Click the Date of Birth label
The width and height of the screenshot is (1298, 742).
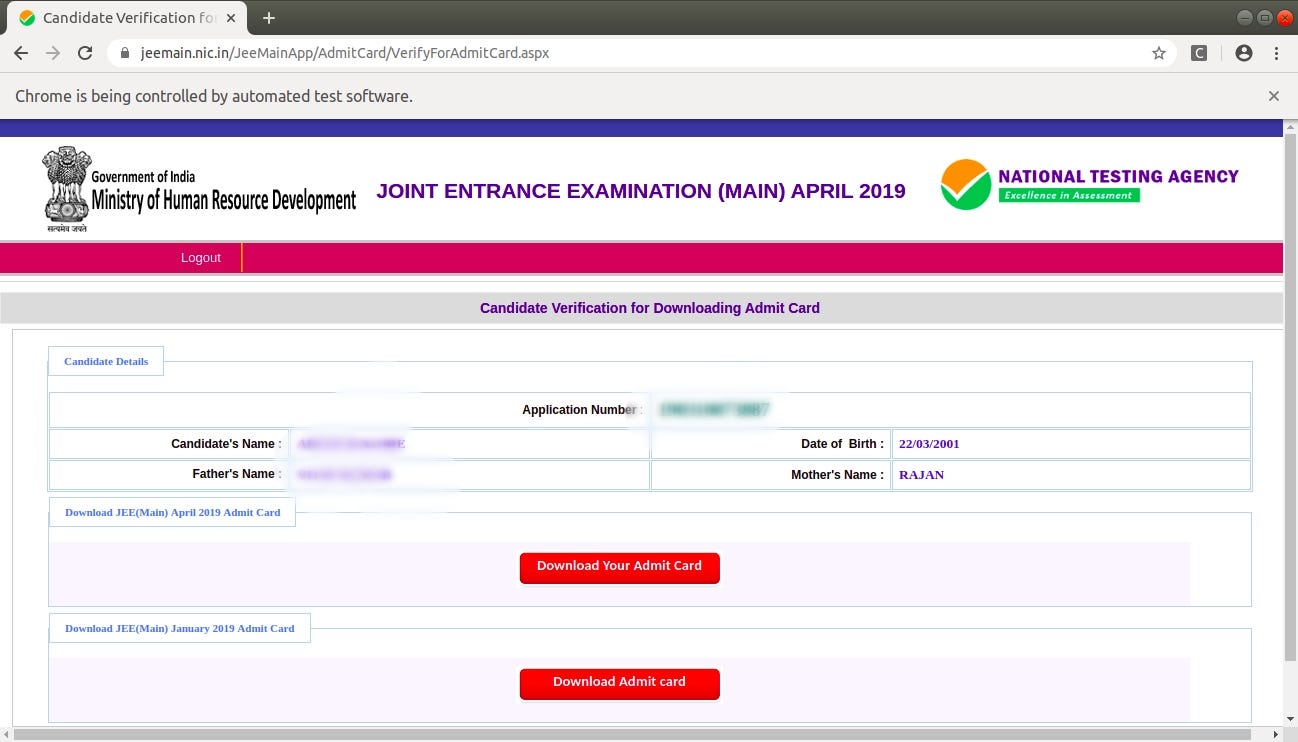tap(842, 444)
